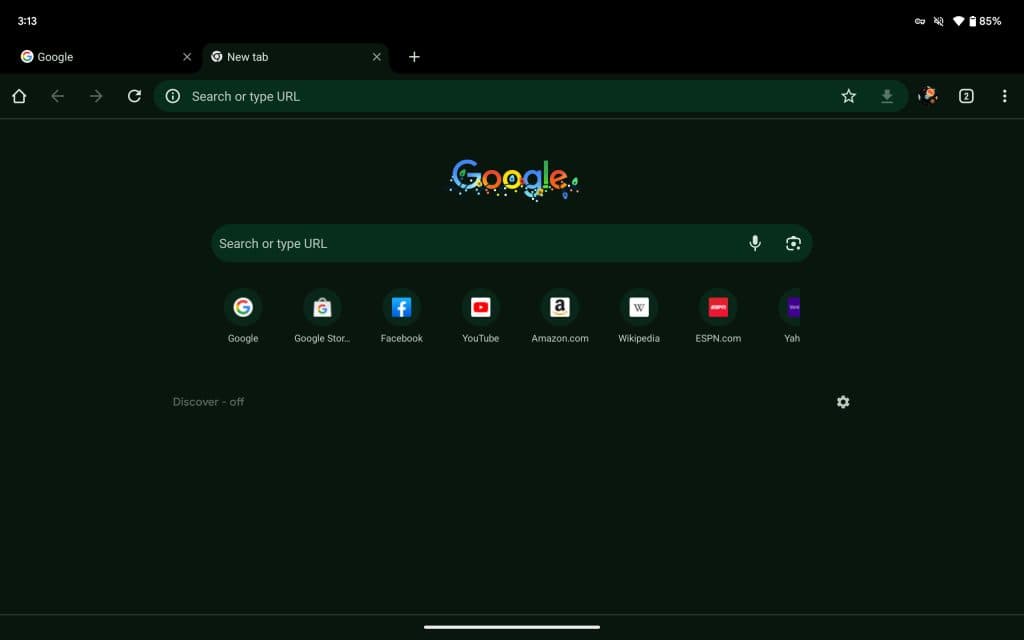Reload the current page
This screenshot has height=640, width=1024.
135,96
